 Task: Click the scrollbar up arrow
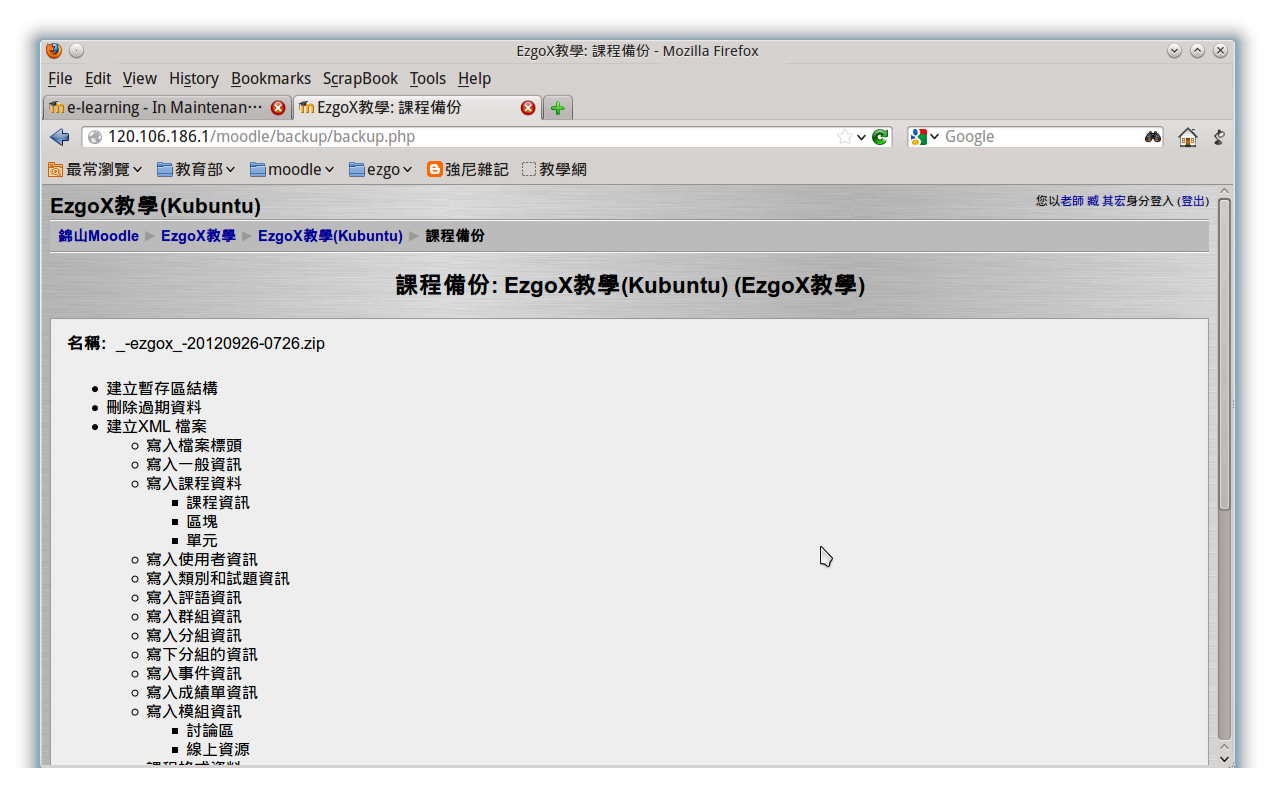1224,191
